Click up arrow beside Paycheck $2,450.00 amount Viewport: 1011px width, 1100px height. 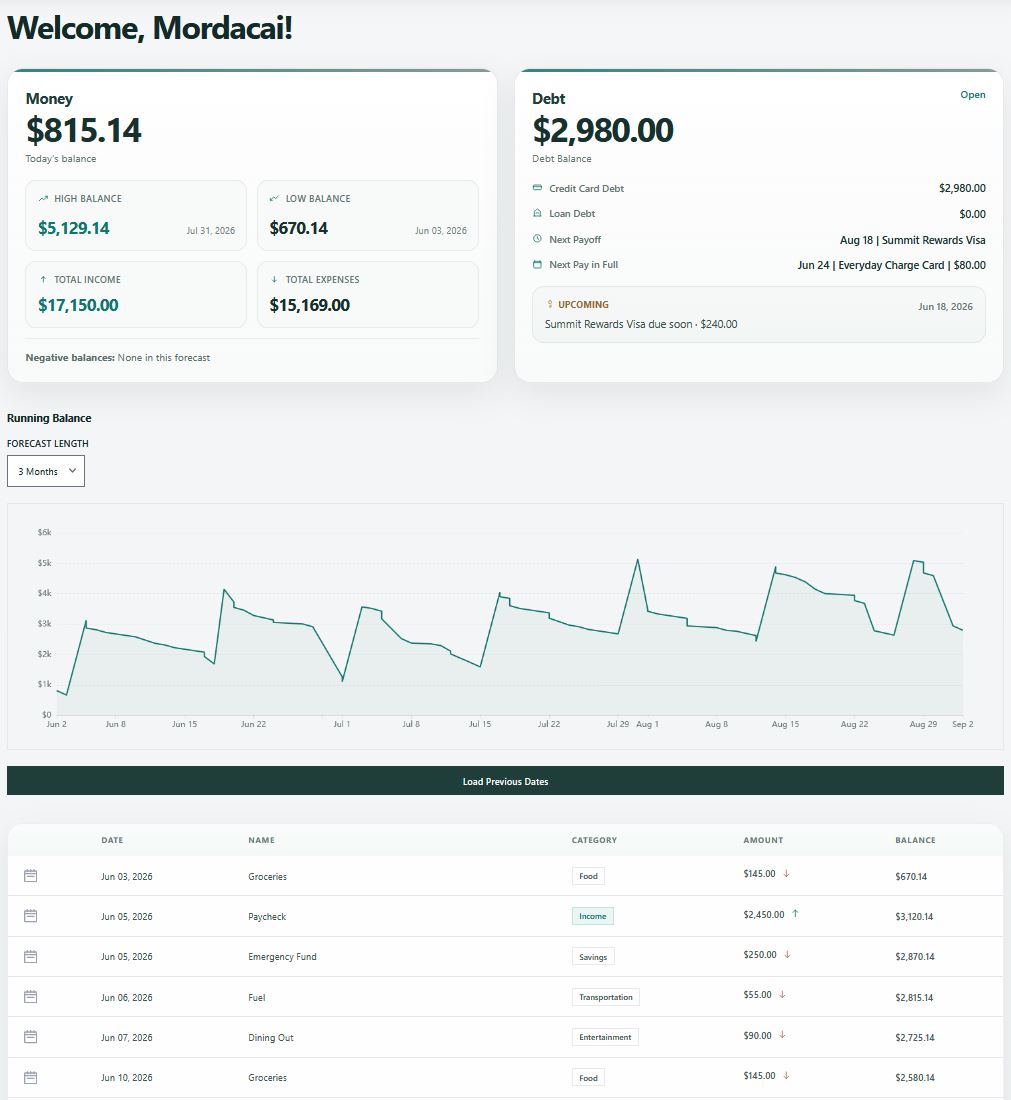[x=795, y=913]
